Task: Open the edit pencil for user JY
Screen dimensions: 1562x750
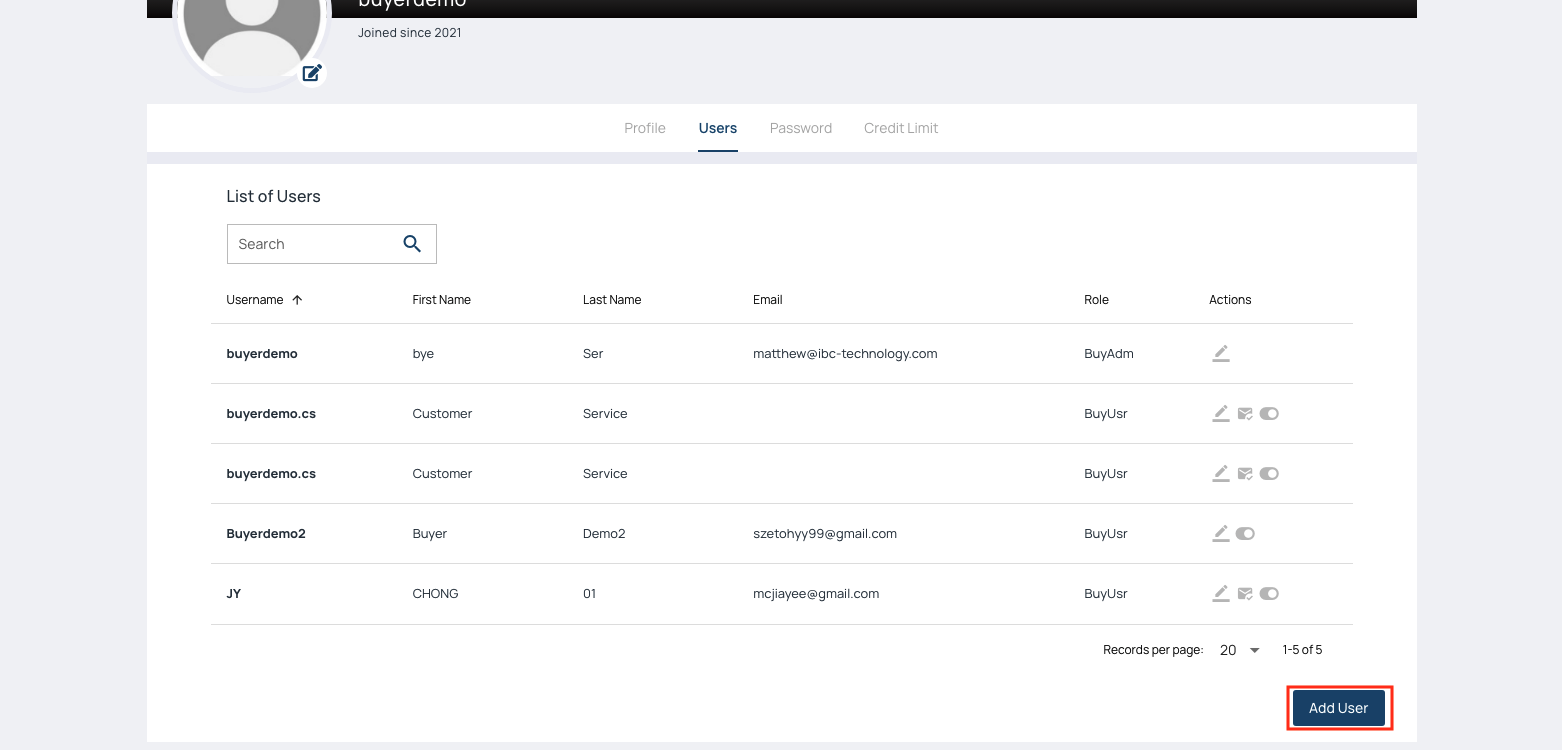Action: pyautogui.click(x=1220, y=594)
